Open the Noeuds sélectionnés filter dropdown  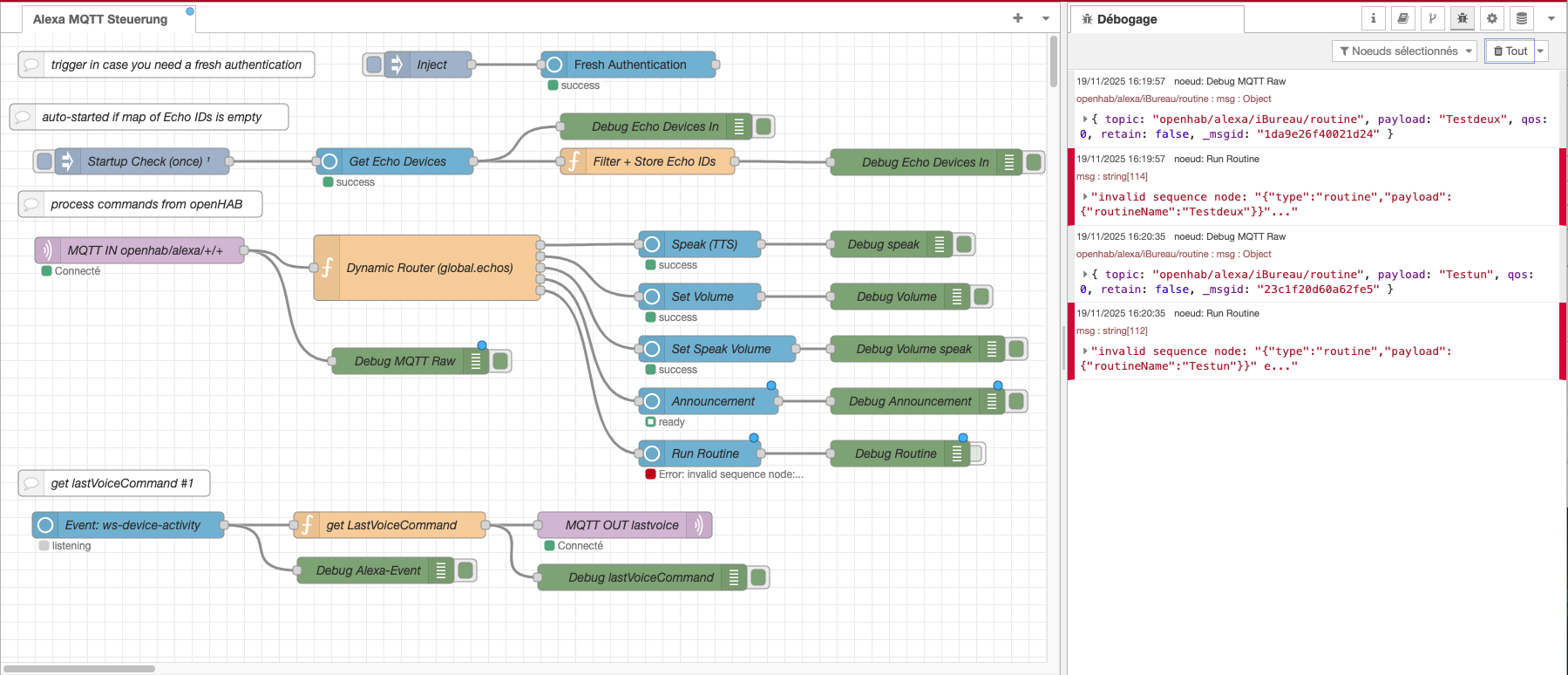1403,51
